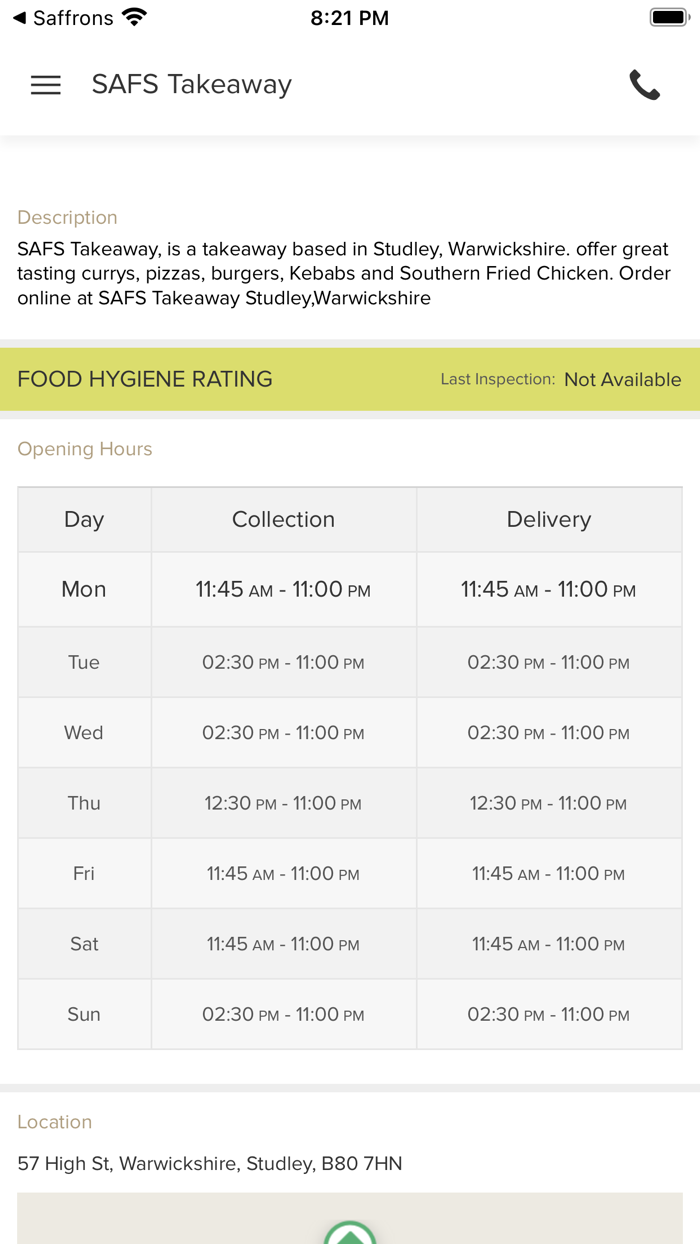The height and width of the screenshot is (1244, 700).
Task: Tap the Day column header
Action: pos(84,519)
